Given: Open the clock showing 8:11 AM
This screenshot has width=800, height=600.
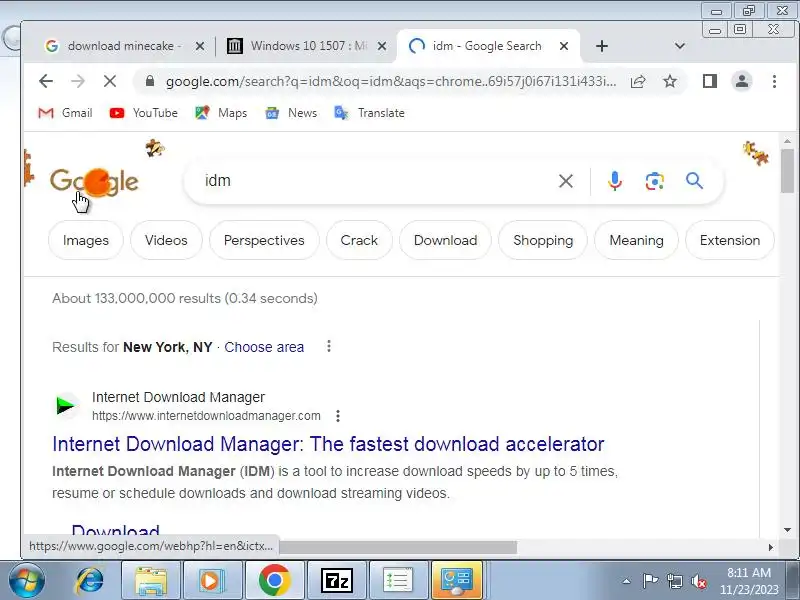Looking at the screenshot, I should coord(749,581).
